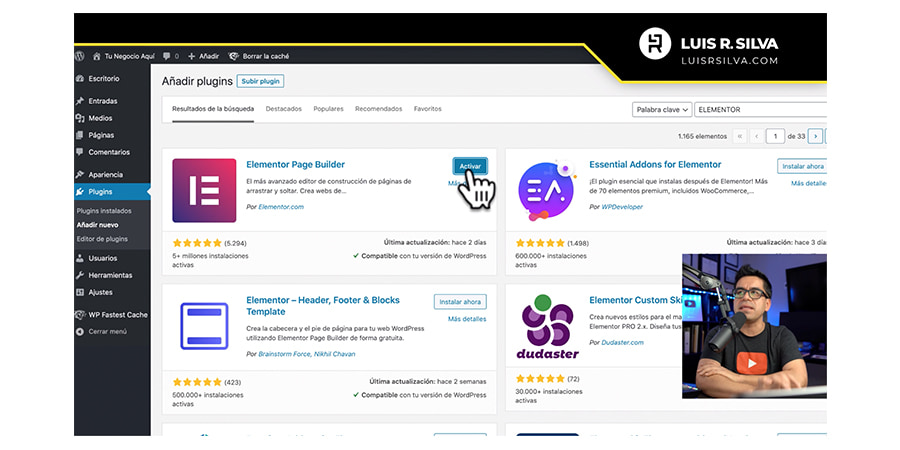This screenshot has width=900, height=450.
Task: Click the plus Añadir icon
Action: [192, 56]
